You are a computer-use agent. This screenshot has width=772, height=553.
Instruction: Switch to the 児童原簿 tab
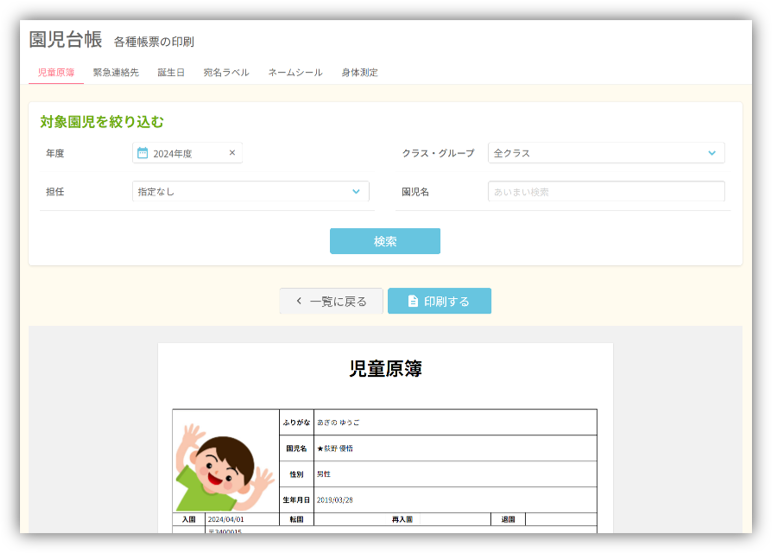click(56, 72)
